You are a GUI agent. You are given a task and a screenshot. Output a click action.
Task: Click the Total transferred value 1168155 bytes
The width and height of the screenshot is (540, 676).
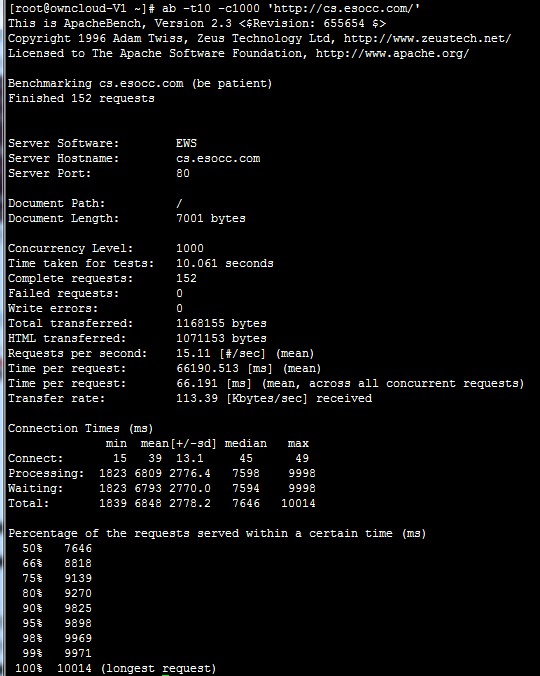(221, 323)
